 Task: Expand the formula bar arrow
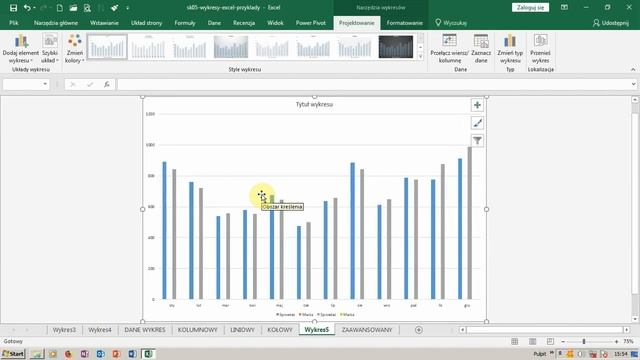[633, 84]
